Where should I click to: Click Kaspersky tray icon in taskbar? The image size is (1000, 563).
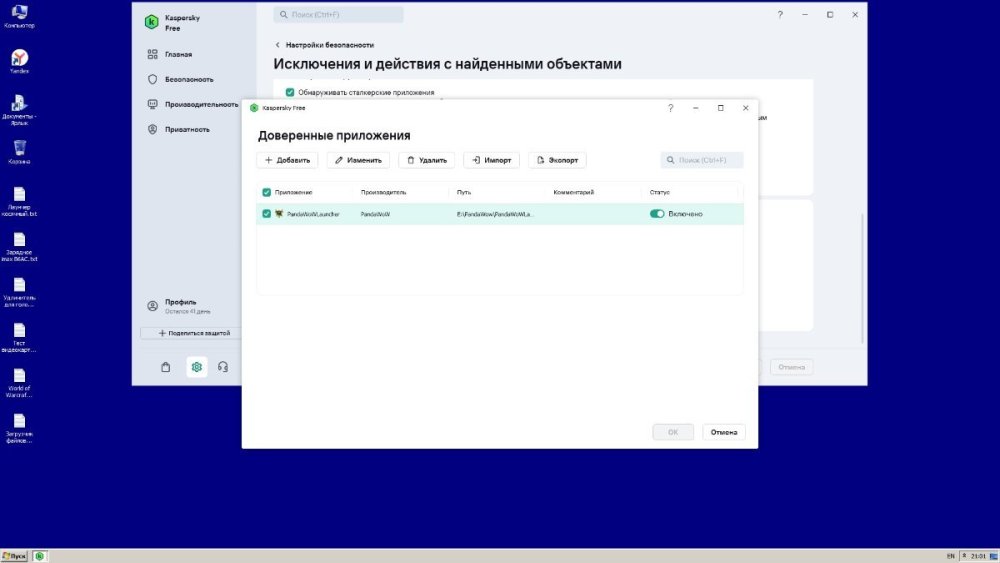[40, 556]
